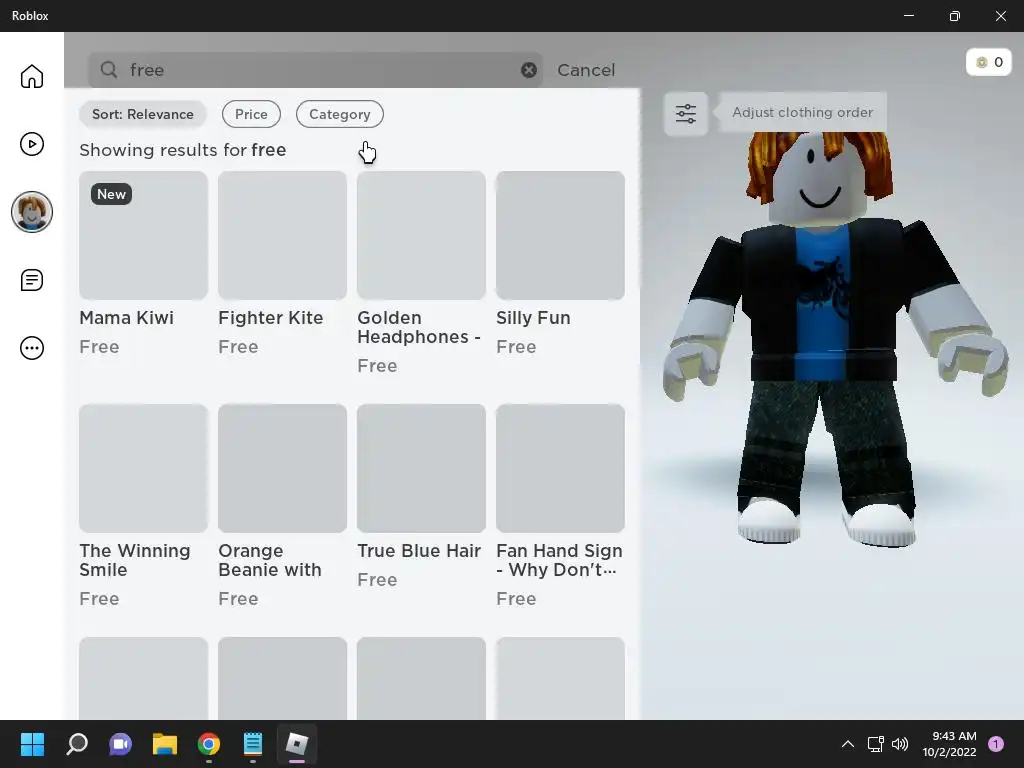Click the 'Orange Beanie with' item name
The image size is (1024, 768).
pyautogui.click(x=270, y=560)
